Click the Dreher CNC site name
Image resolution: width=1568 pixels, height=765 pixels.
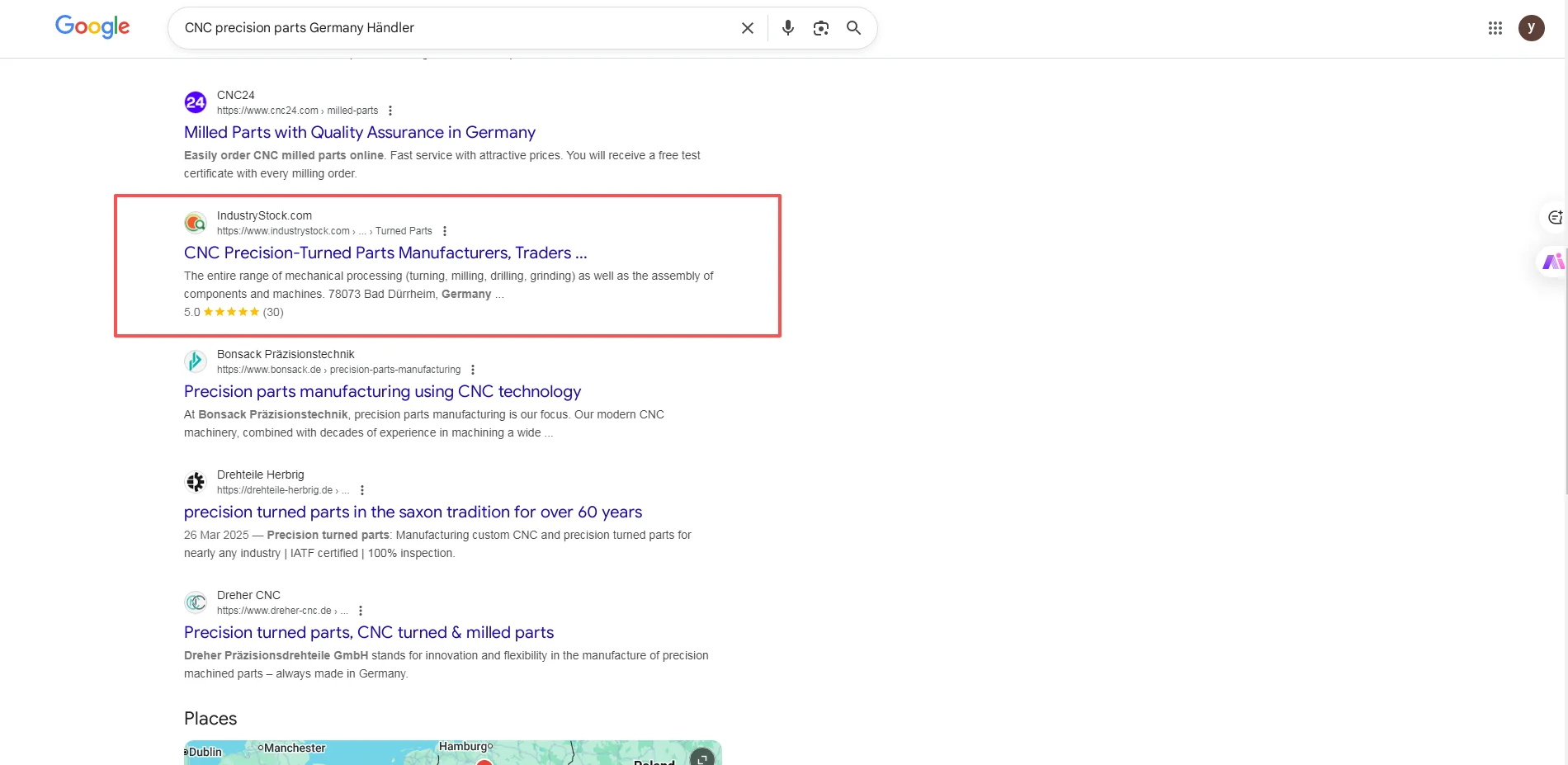click(248, 595)
